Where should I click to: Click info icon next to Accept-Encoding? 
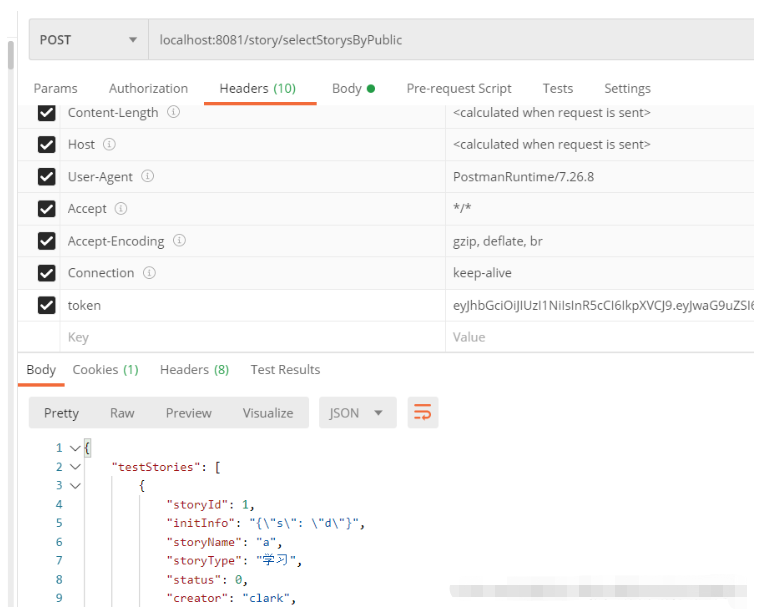180,241
